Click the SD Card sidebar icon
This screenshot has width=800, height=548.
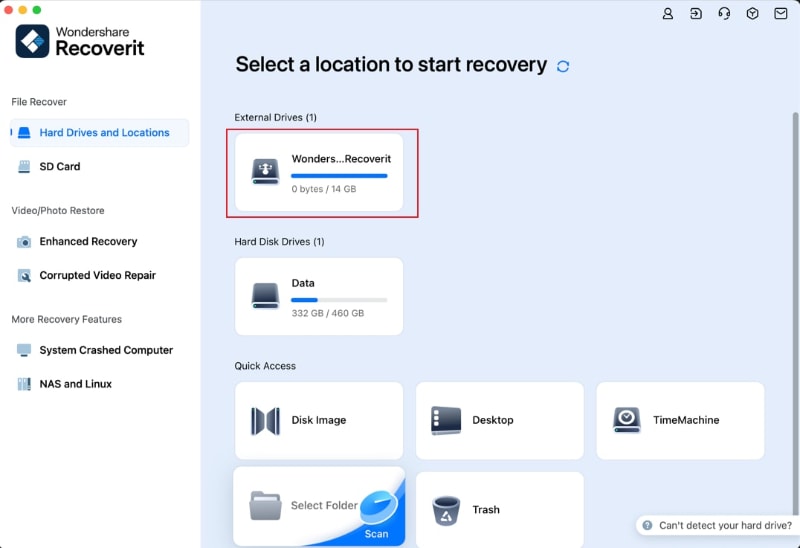pos(24,166)
